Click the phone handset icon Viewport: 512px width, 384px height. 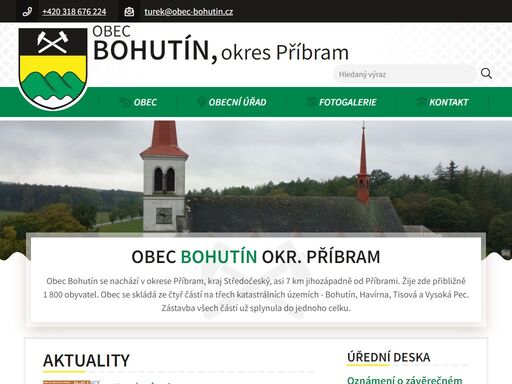(x=27, y=12)
